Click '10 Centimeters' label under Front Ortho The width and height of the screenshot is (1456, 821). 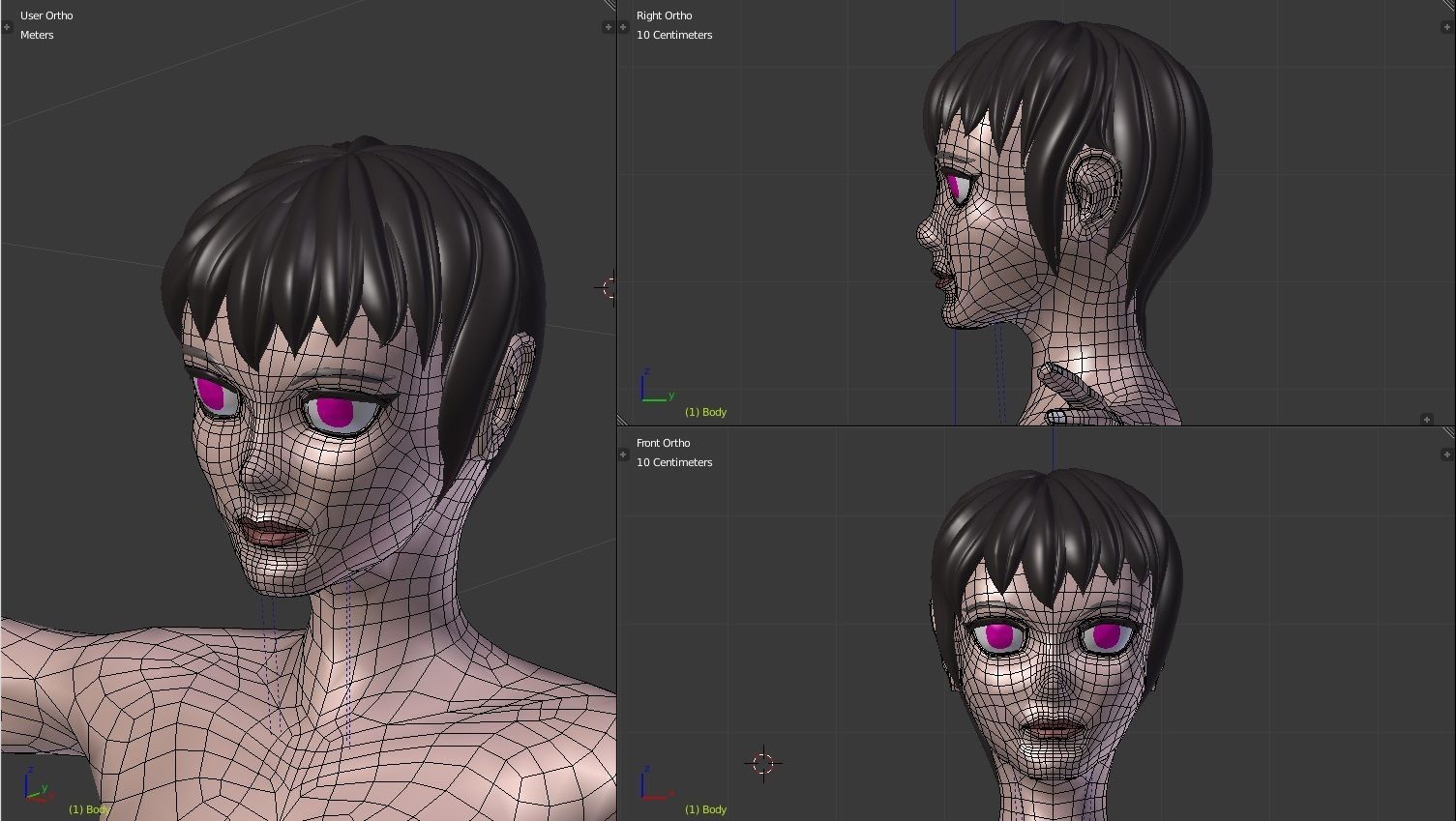tap(674, 462)
